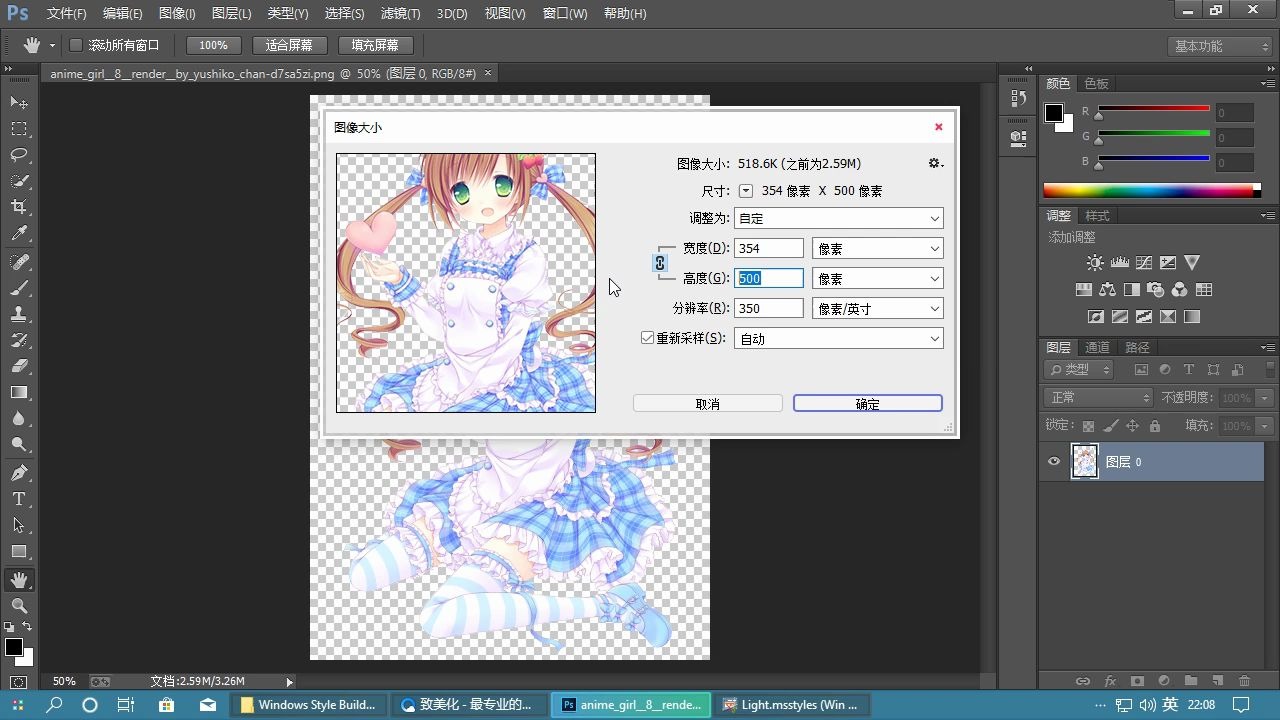Toggle the pixel layer filter icon
Screen dimensions: 1280x720
pyautogui.click(x=1141, y=370)
